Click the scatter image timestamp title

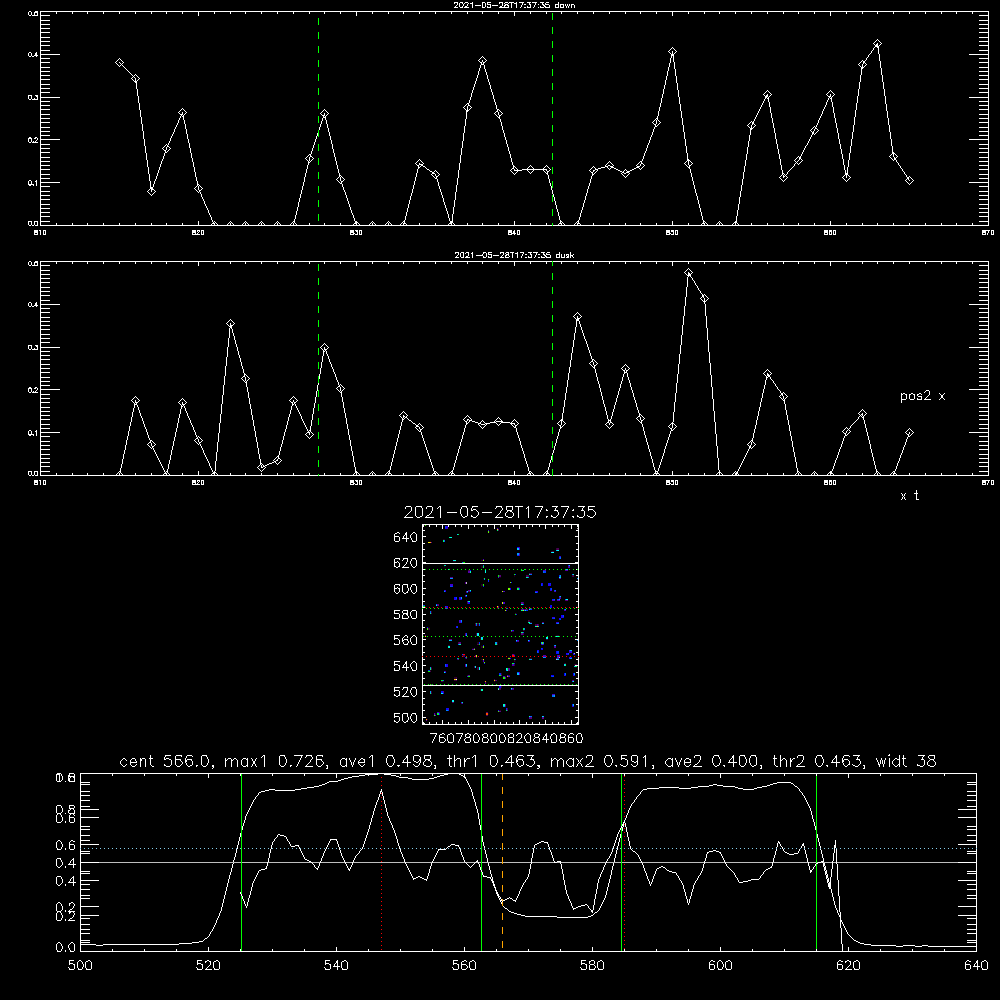tap(500, 512)
